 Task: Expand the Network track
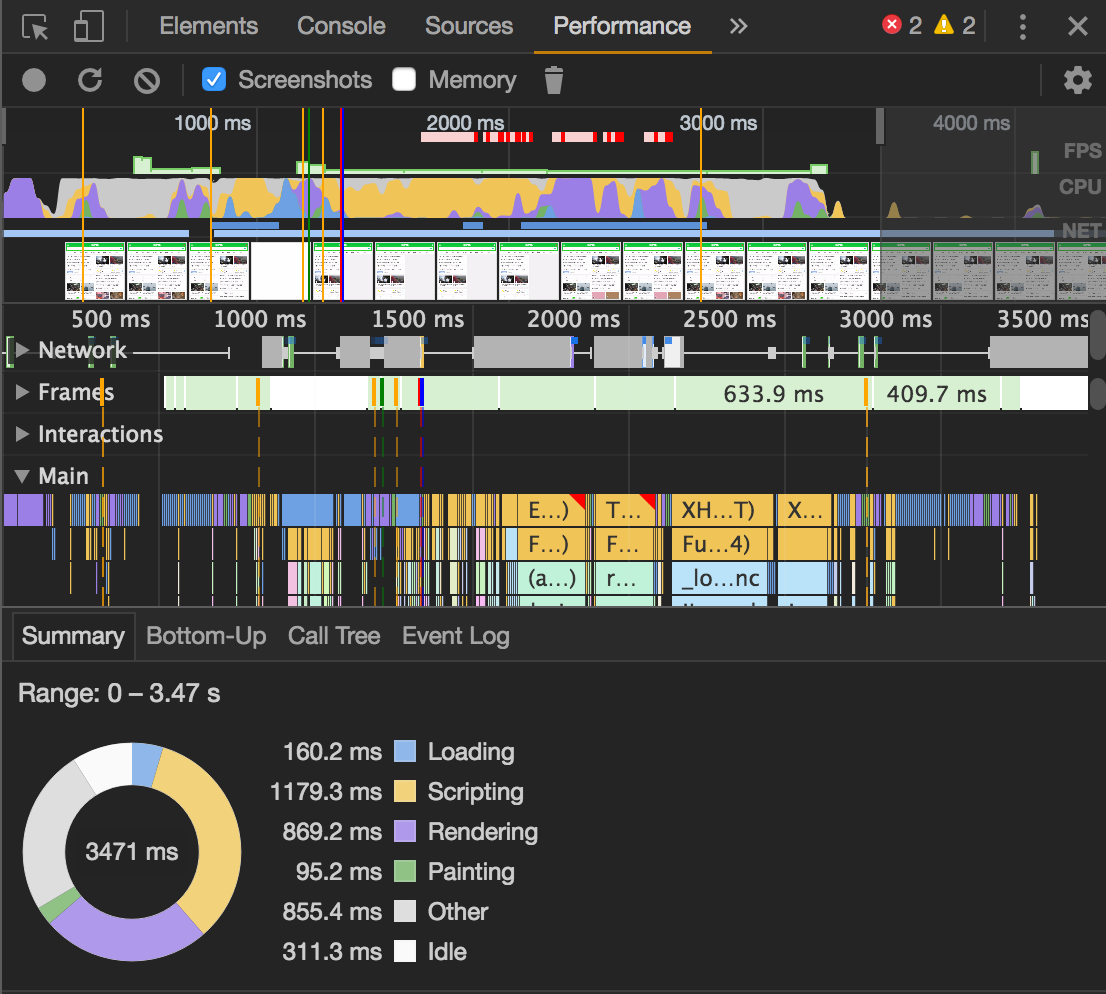pos(22,351)
